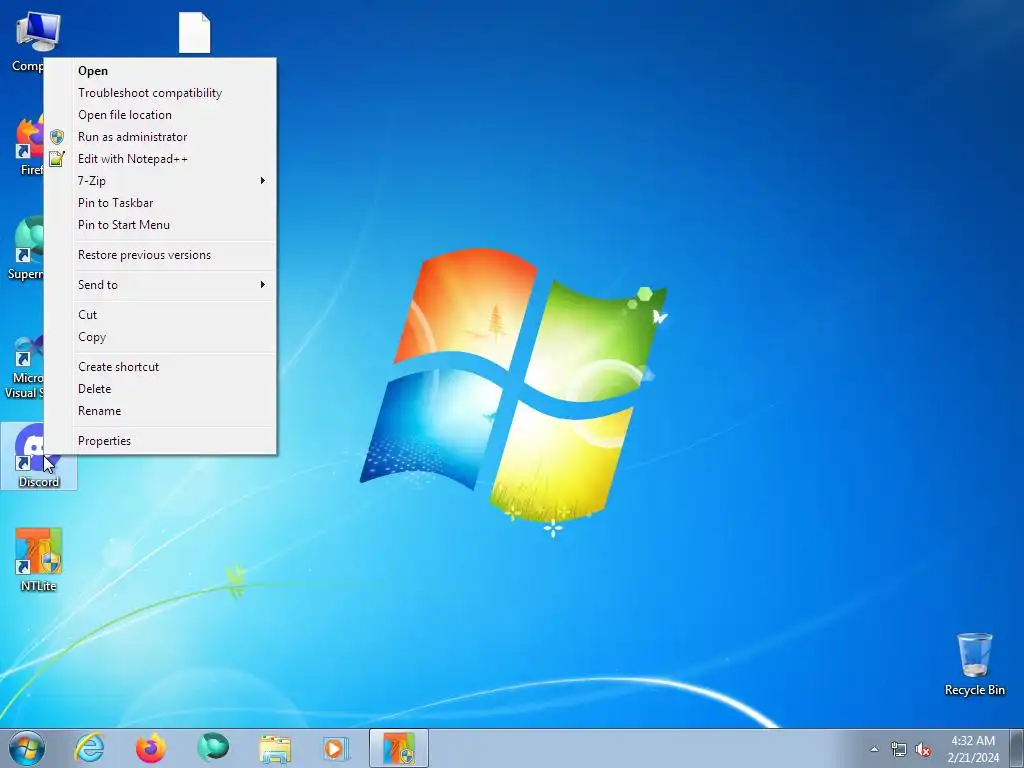Select the Recycle Bin icon
Screen dimensions: 1024x768
pos(974,664)
